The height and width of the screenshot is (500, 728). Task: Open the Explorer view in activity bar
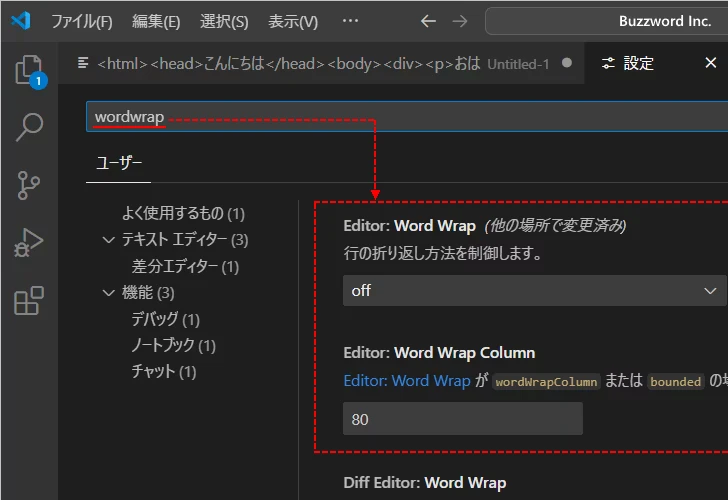pyautogui.click(x=29, y=71)
